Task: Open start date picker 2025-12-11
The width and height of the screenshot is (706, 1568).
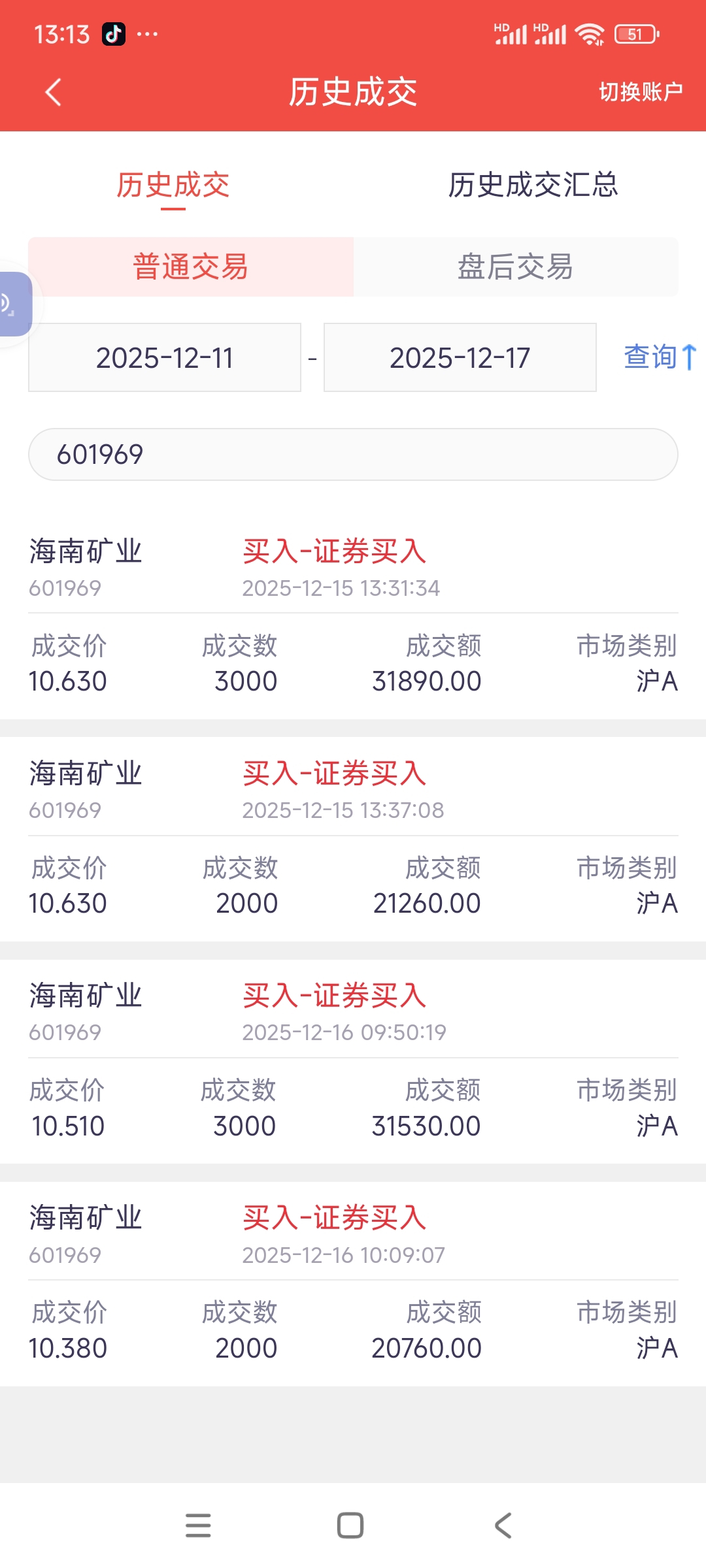Action: pos(165,357)
